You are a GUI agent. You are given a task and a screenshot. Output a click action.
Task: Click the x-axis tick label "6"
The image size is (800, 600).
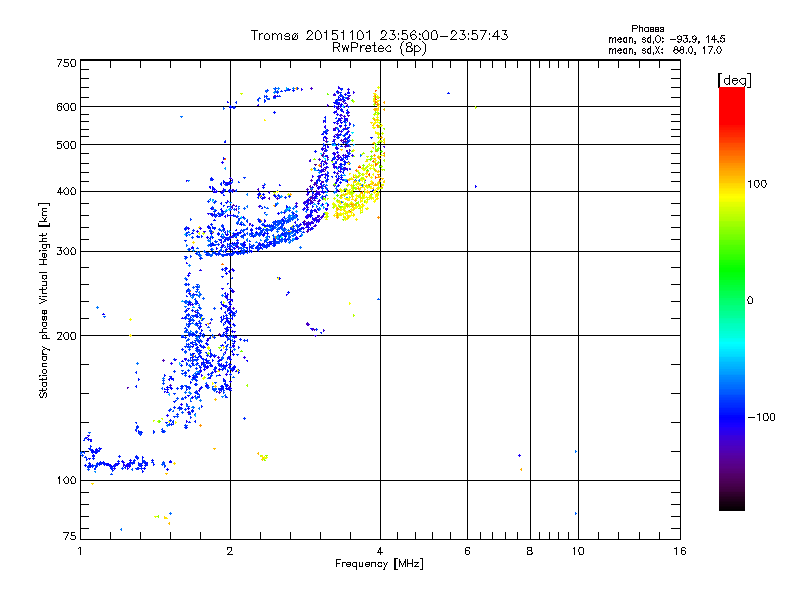click(467, 551)
